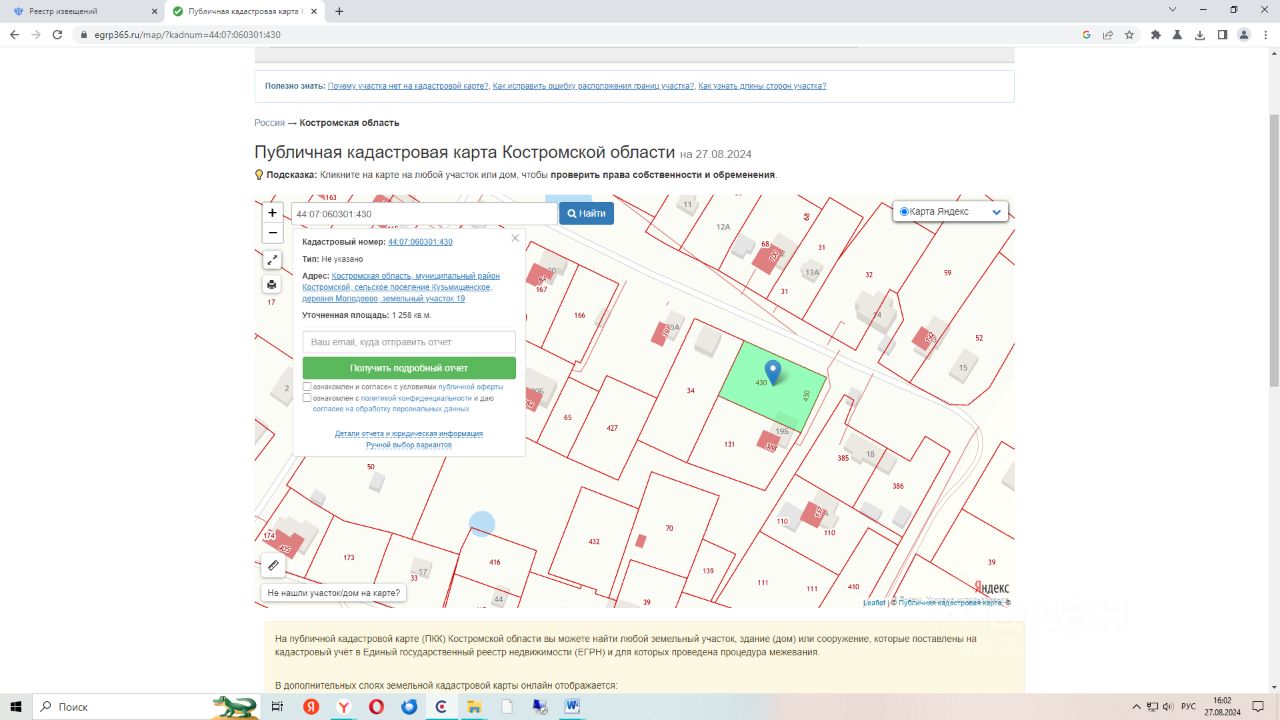Click the browser address bar URL
Image resolution: width=1280 pixels, height=720 pixels.
tap(190, 34)
